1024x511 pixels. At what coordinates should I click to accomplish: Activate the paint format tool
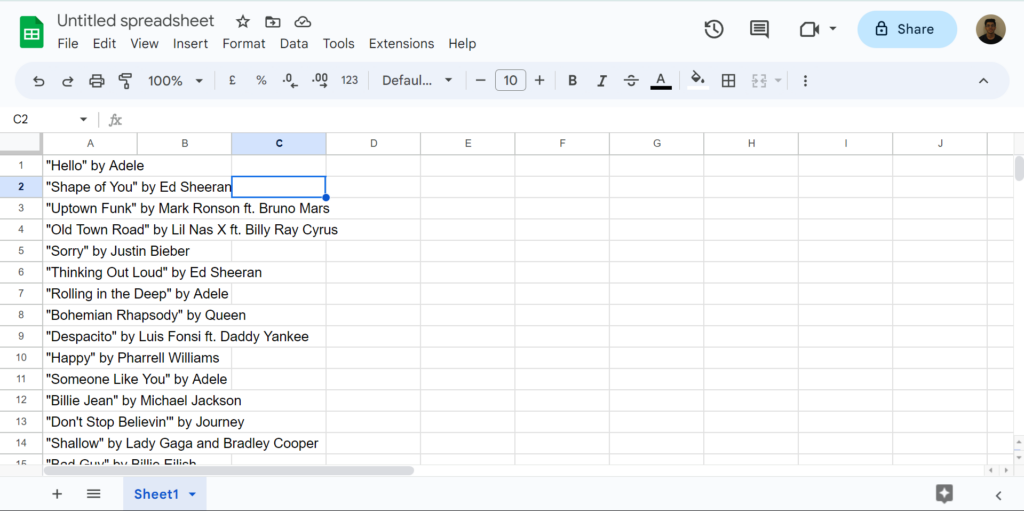click(125, 81)
